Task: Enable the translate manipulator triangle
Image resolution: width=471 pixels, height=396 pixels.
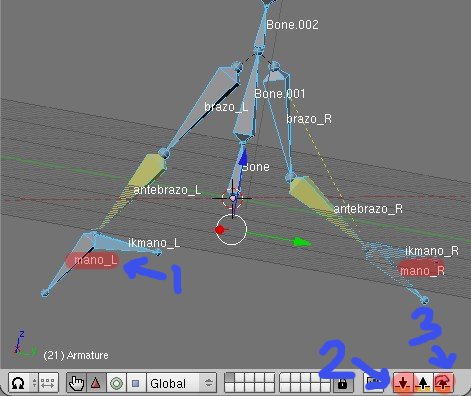Action: click(96, 383)
